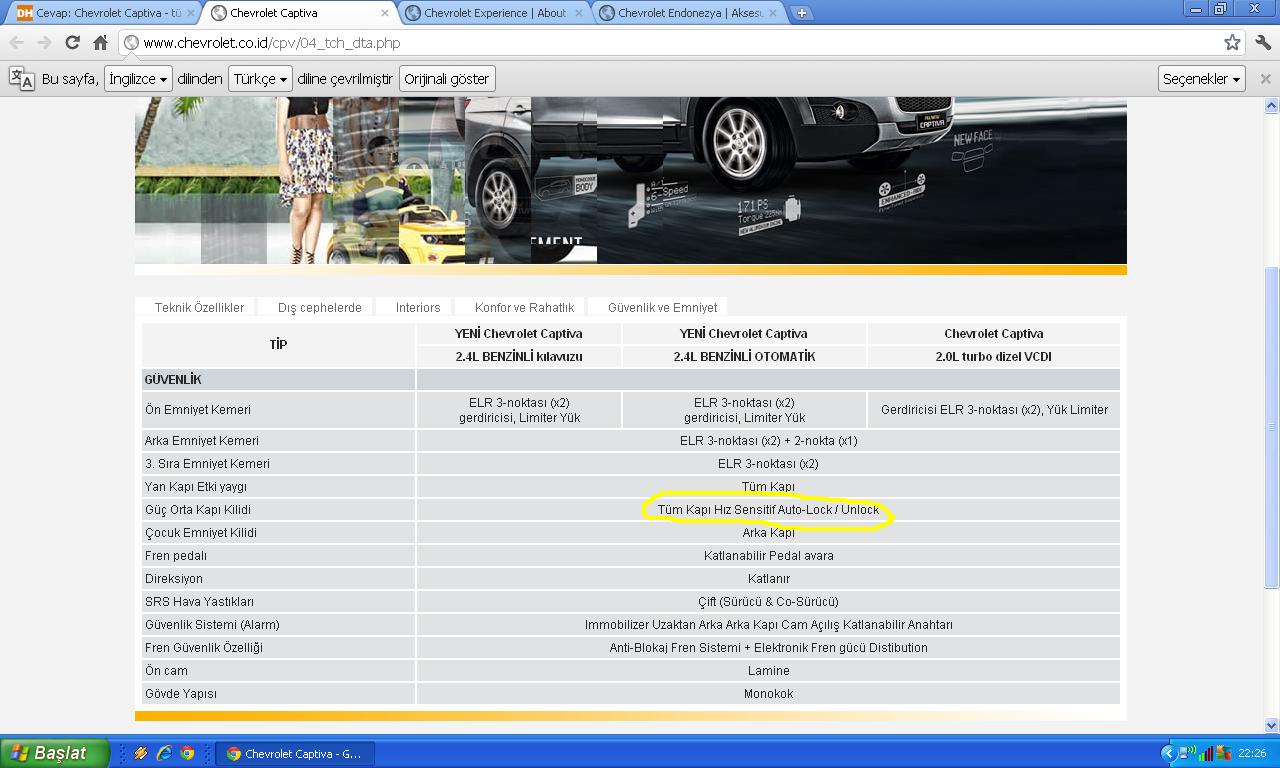Open the target language Türkçe dropdown
Image resolution: width=1280 pixels, height=768 pixels.
click(x=260, y=78)
